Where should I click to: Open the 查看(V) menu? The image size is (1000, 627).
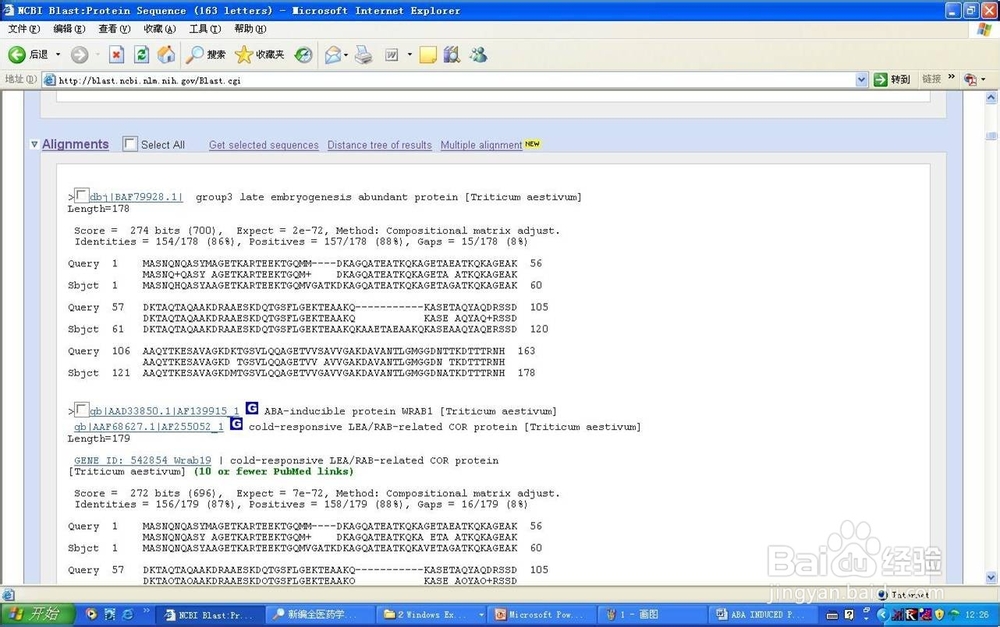coord(114,29)
